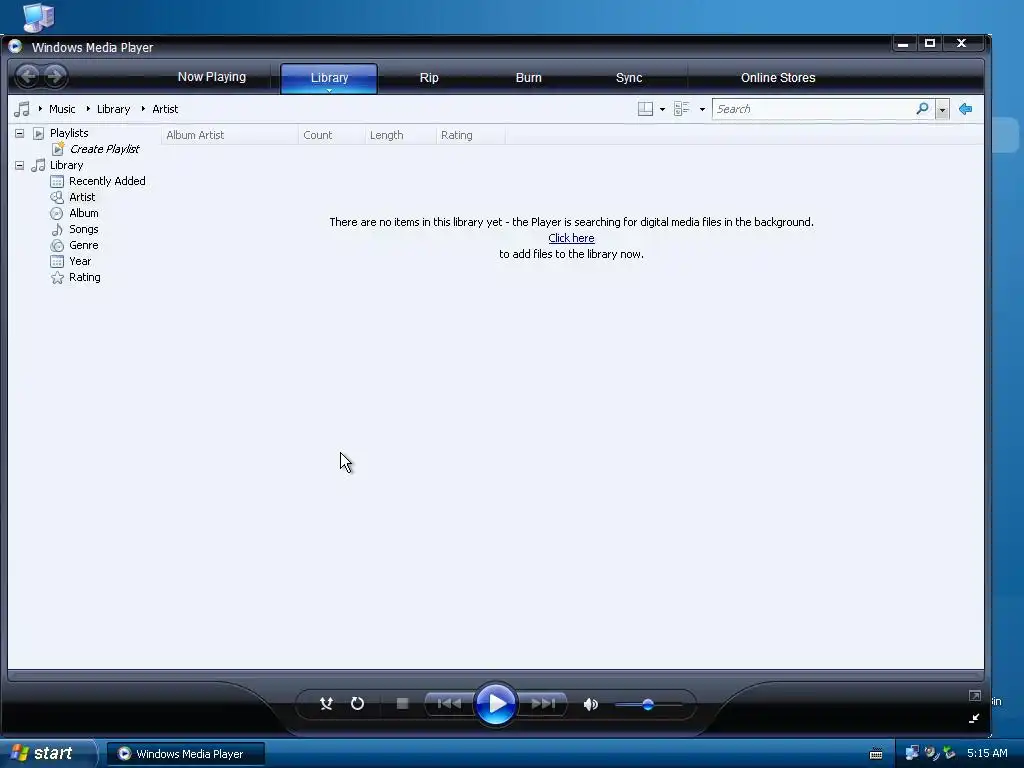Click the search magnifier icon
Viewport: 1024px width, 768px height.
click(x=922, y=108)
